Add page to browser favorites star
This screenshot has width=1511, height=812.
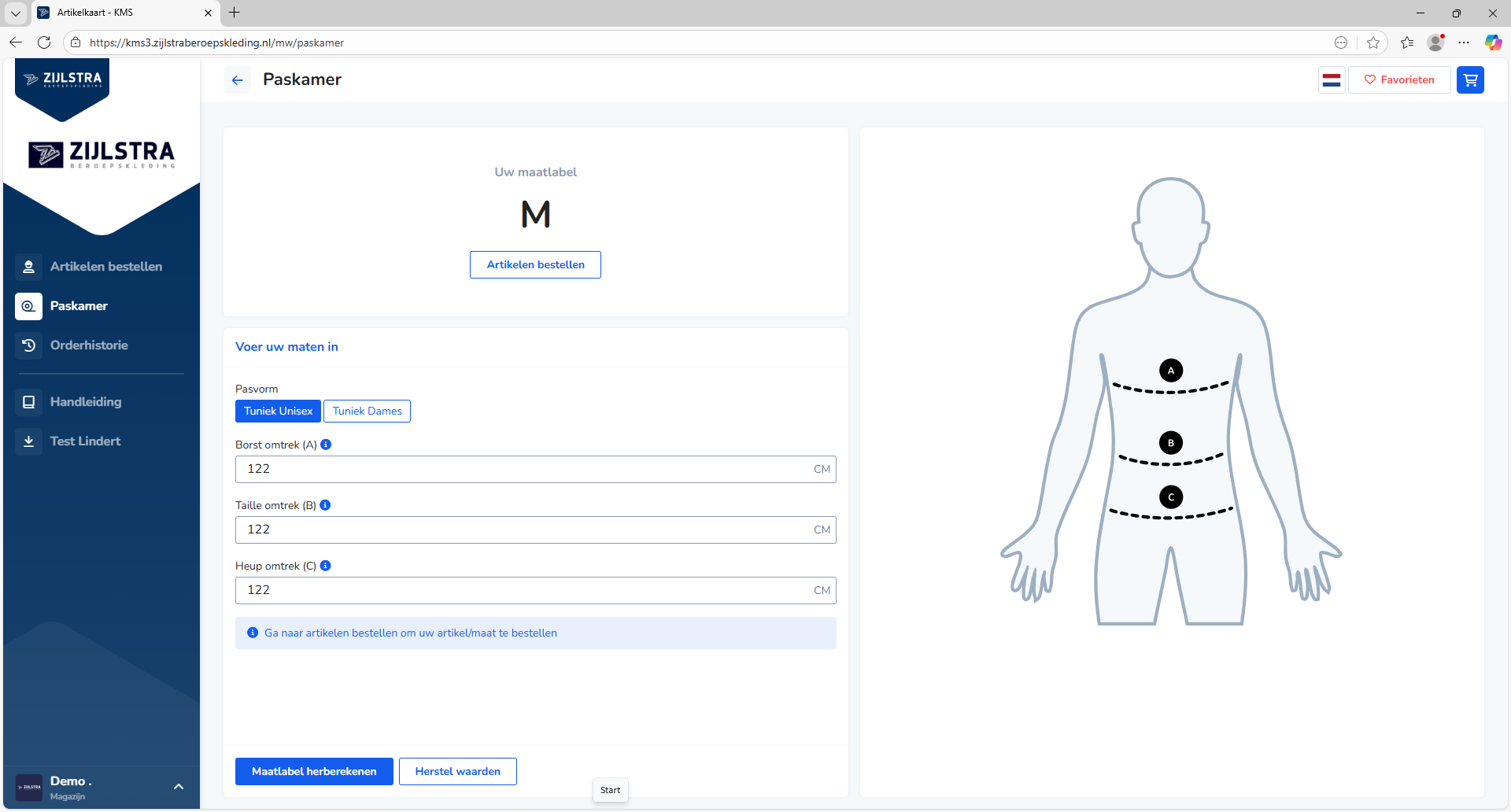[x=1373, y=42]
